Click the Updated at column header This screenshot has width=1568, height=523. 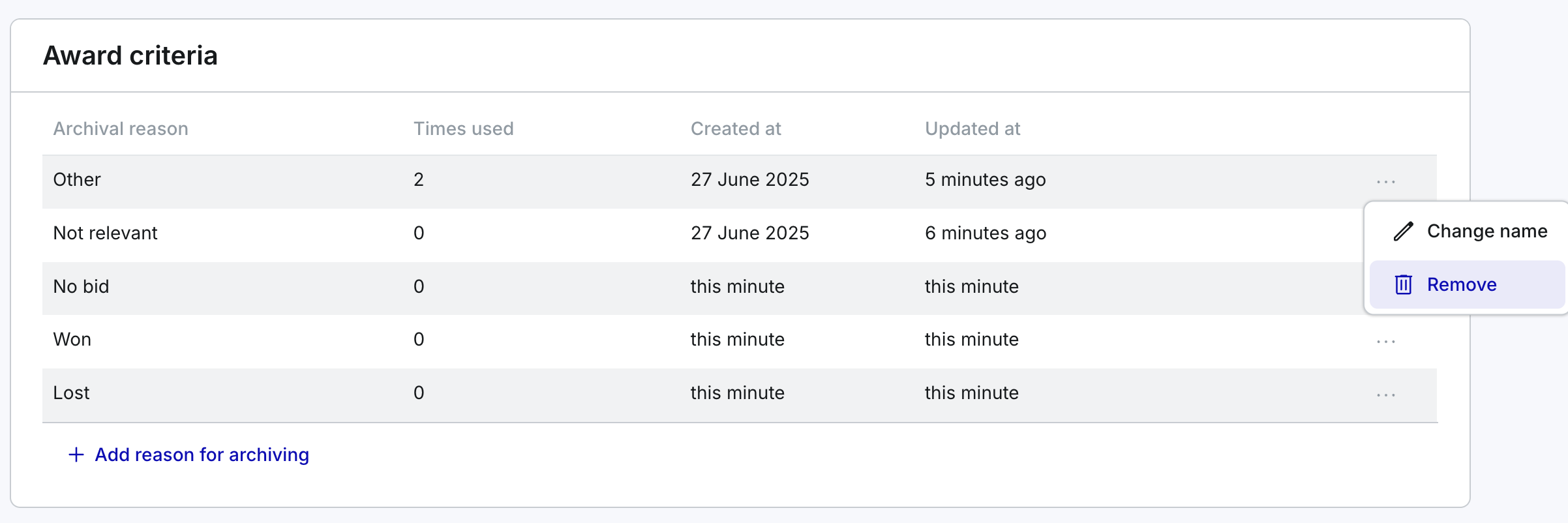[972, 128]
